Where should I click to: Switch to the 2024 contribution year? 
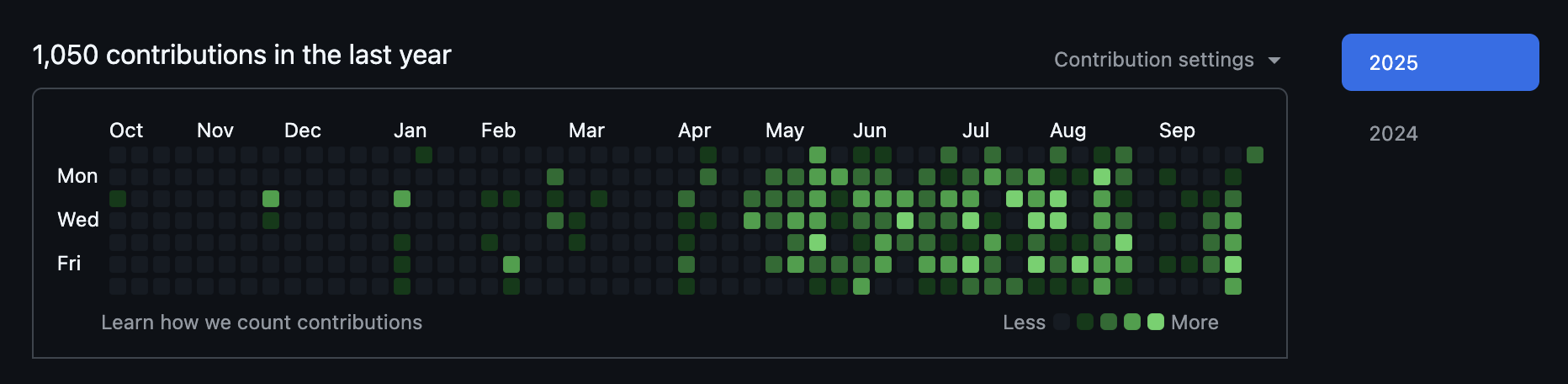tap(1393, 133)
